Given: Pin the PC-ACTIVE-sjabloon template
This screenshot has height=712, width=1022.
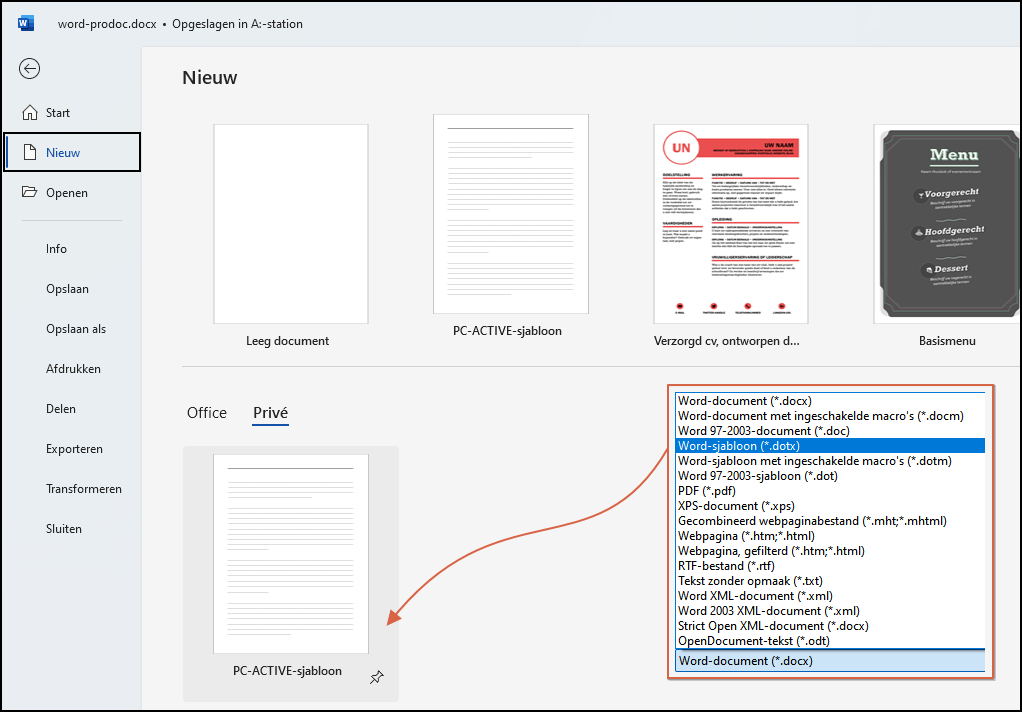Looking at the screenshot, I should pyautogui.click(x=377, y=677).
